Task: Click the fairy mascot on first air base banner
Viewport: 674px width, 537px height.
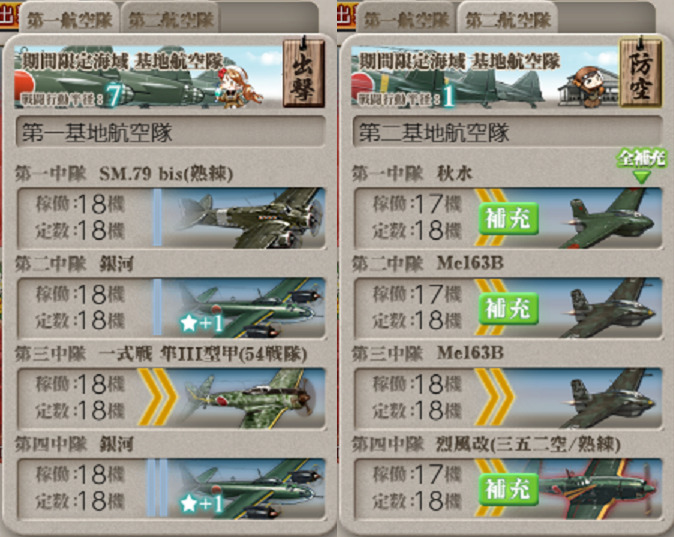Action: pos(239,86)
